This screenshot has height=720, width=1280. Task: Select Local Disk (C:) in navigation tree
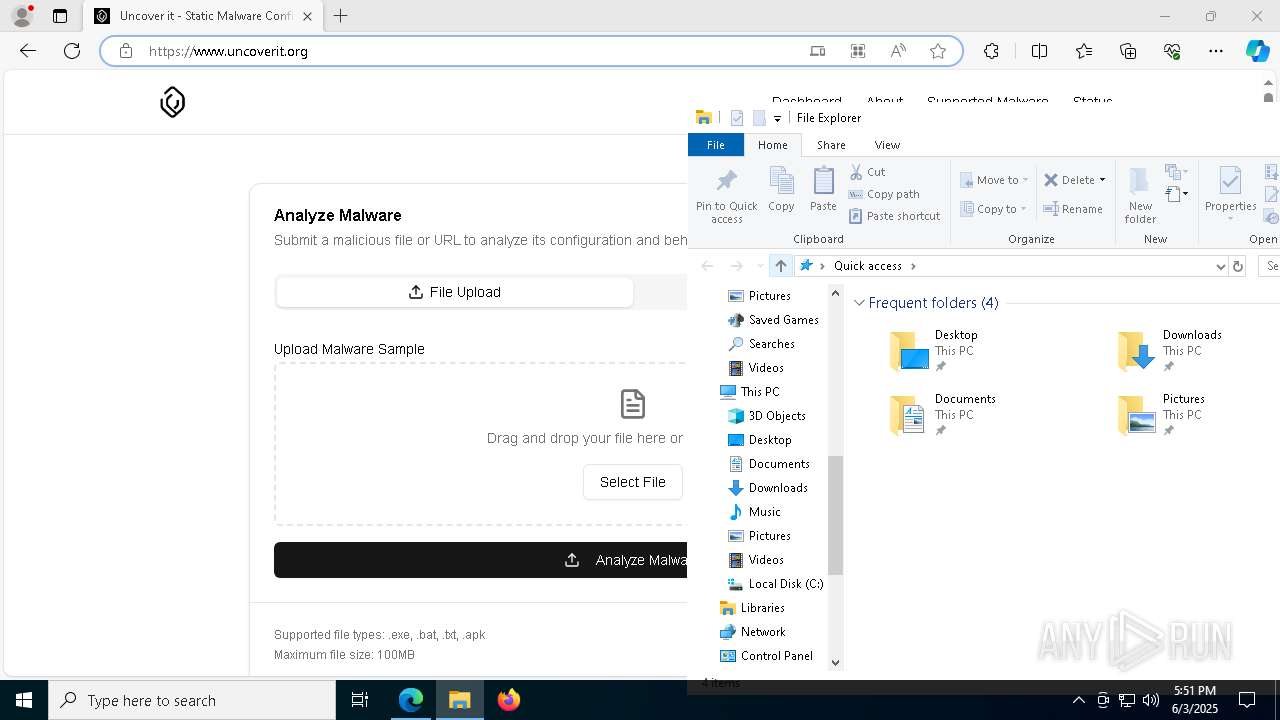pos(785,584)
